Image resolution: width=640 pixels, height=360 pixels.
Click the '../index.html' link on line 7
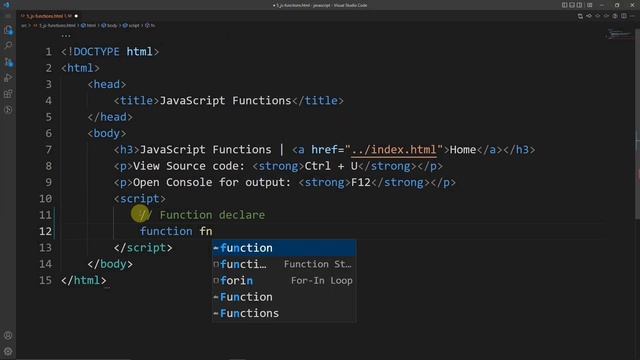pyautogui.click(x=393, y=150)
